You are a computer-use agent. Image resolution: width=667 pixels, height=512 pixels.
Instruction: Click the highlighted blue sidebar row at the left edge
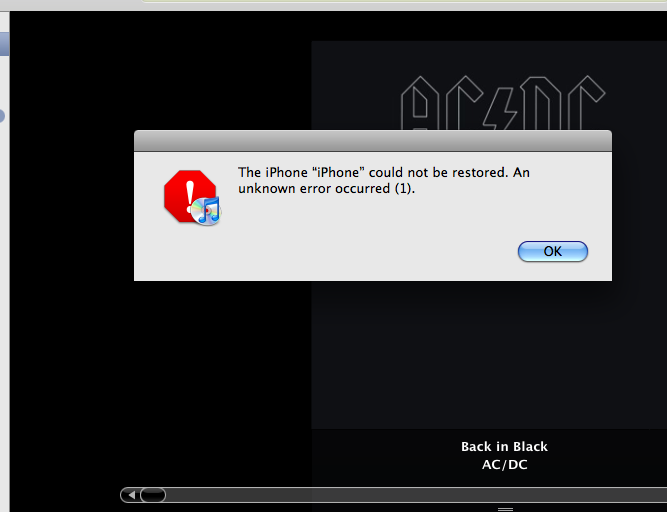click(4, 44)
